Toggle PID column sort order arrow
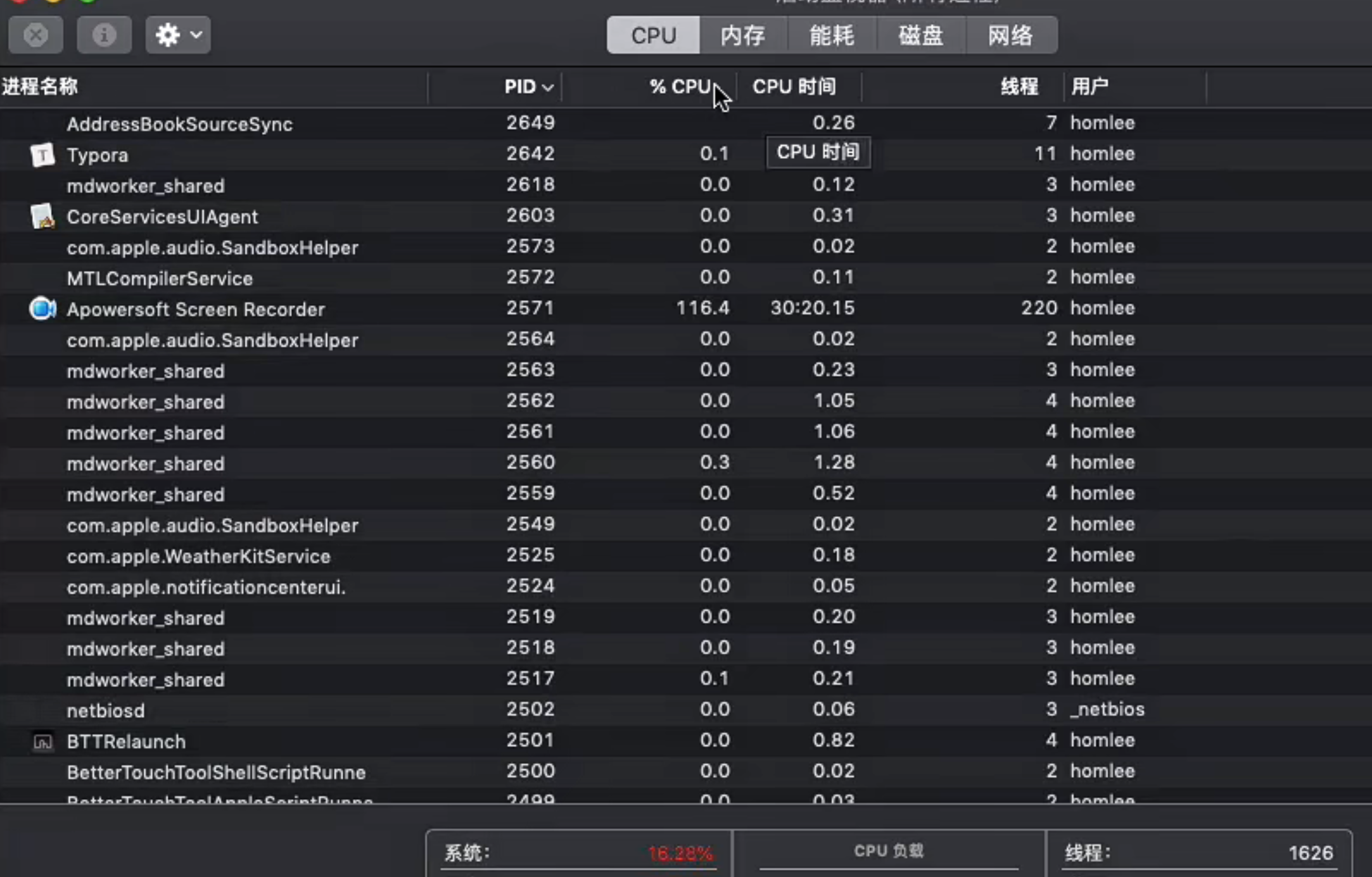The height and width of the screenshot is (877, 1372). click(548, 87)
